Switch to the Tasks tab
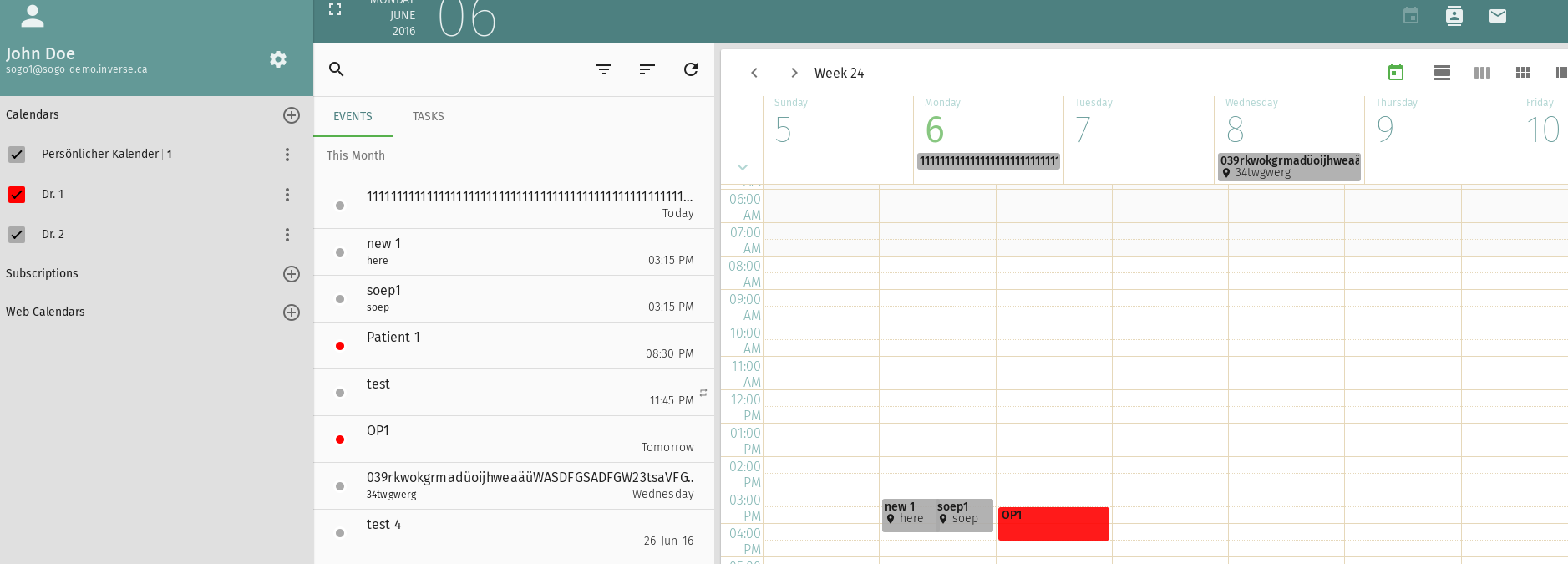 (x=428, y=116)
